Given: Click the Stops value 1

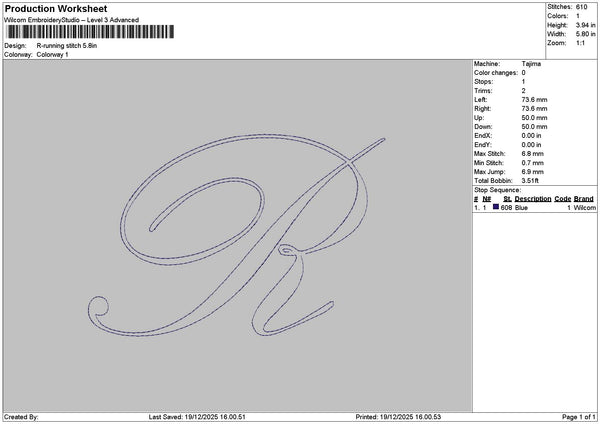Looking at the screenshot, I should point(523,82).
